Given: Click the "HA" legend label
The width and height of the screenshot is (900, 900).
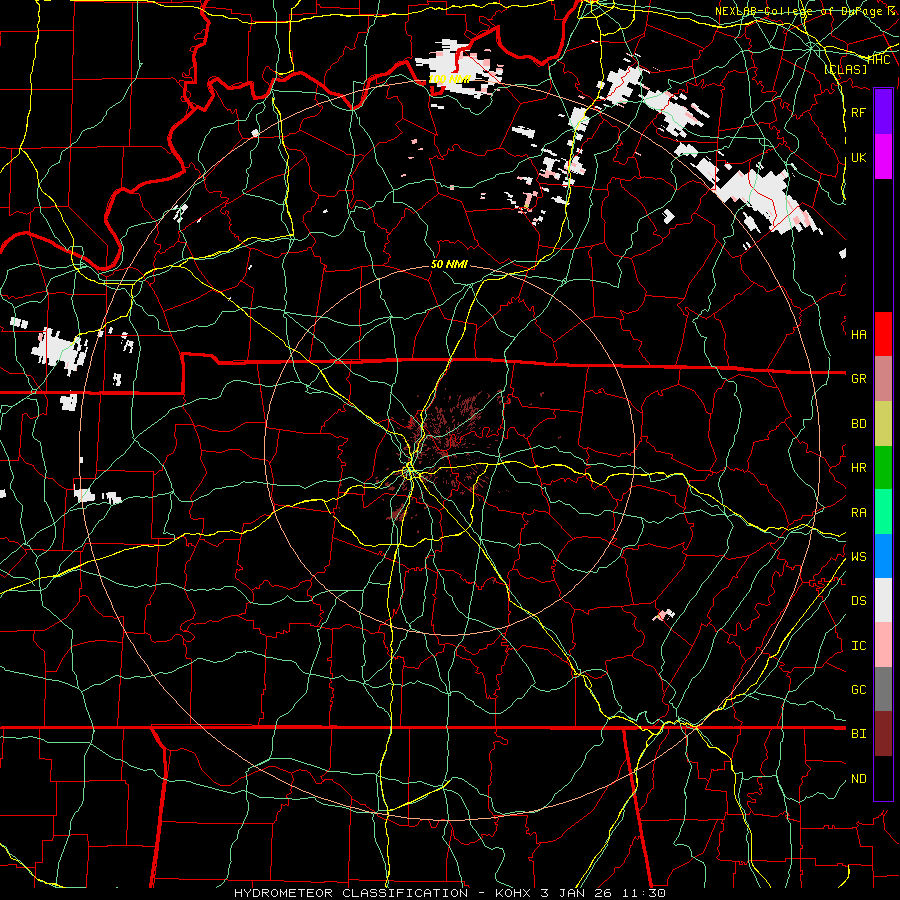Looking at the screenshot, I should point(858,334).
